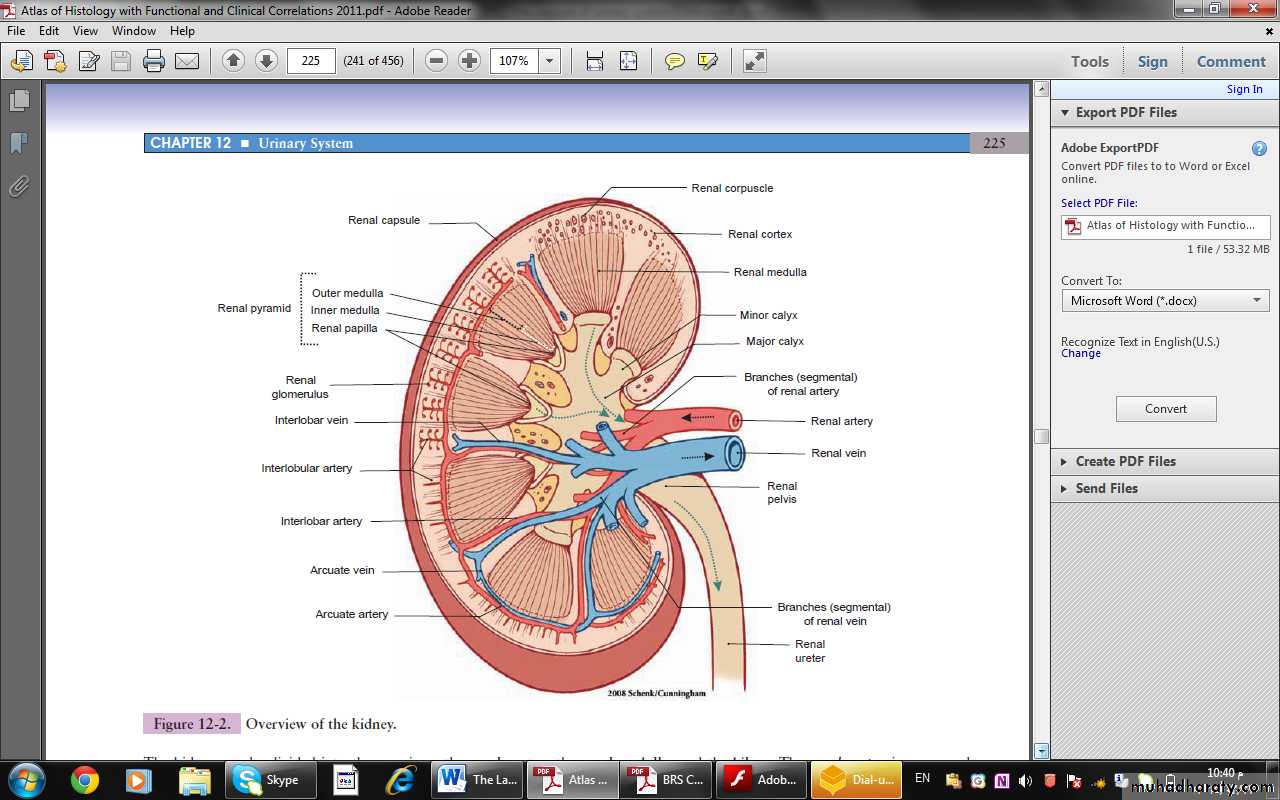1280x800 pixels.
Task: Open the bookmarks panel in left sidebar
Action: point(19,143)
